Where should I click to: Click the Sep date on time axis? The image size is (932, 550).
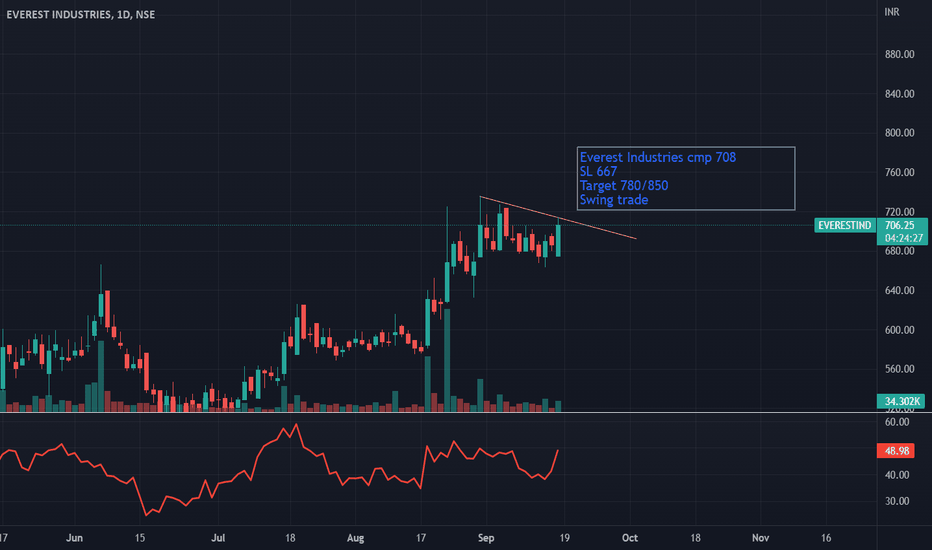click(x=486, y=538)
